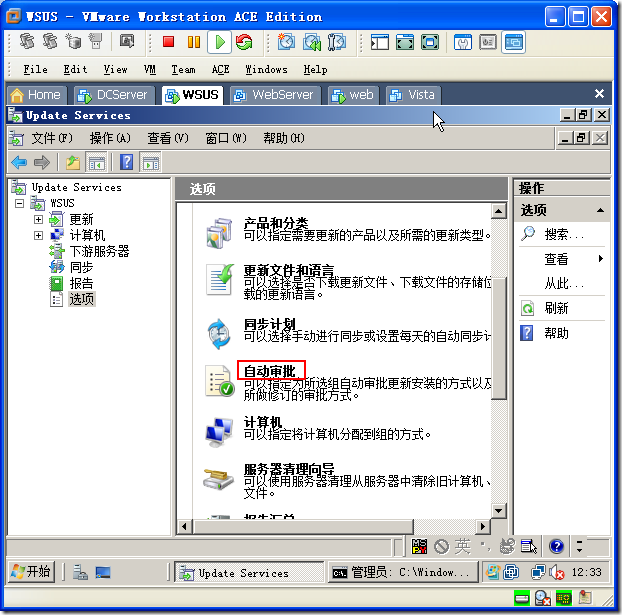Click the vertical scrollbar up arrow

click(x=499, y=211)
